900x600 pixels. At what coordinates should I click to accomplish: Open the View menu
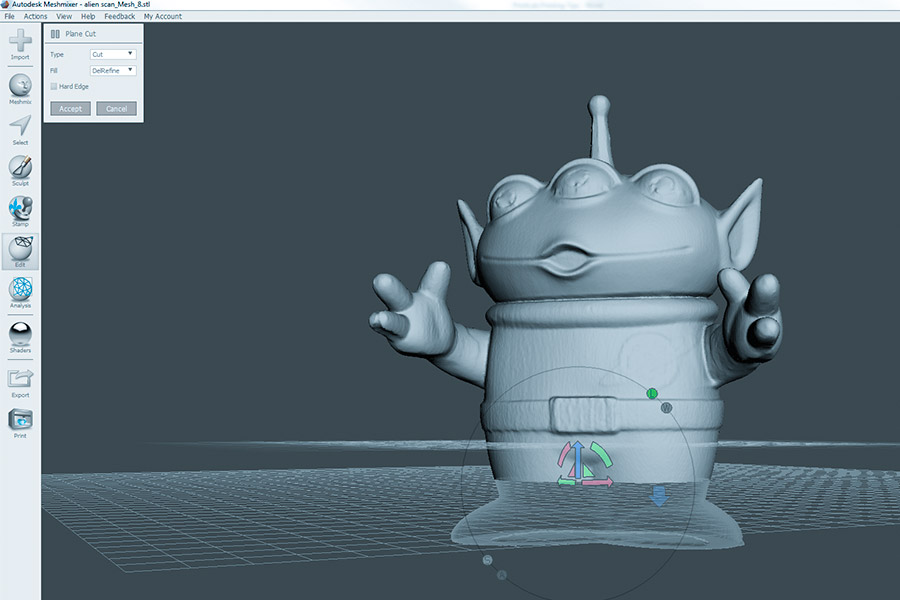coord(64,17)
